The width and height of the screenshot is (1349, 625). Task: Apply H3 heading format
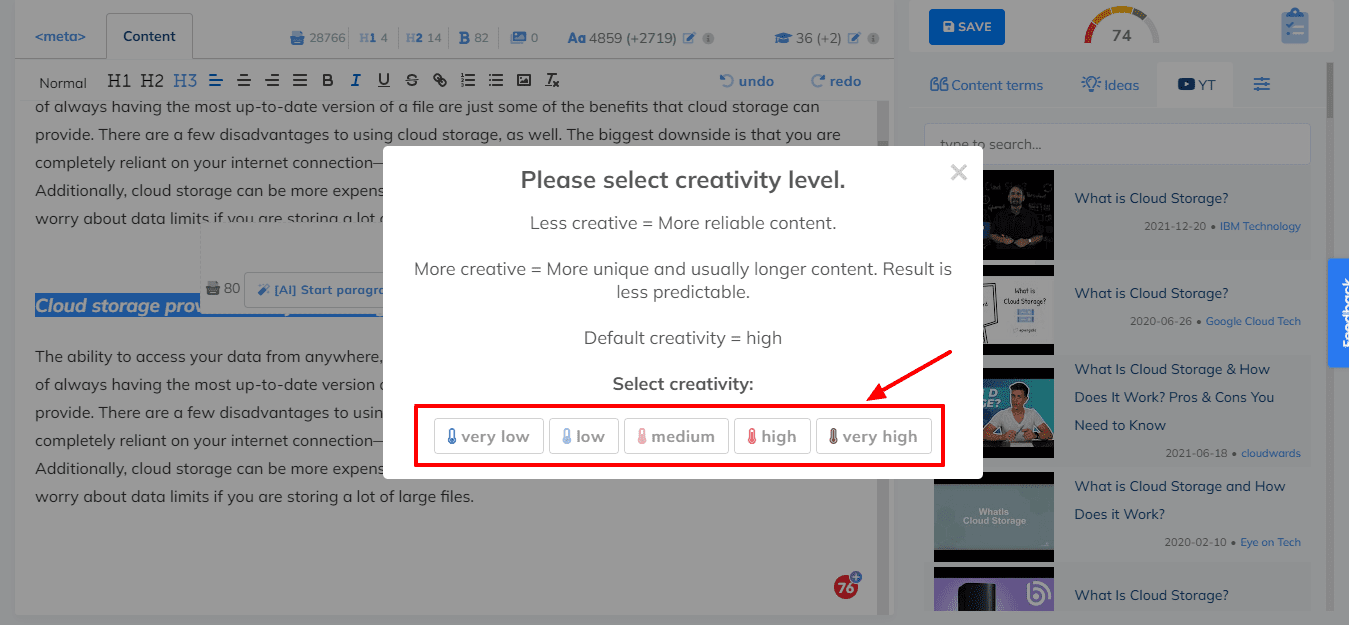185,81
